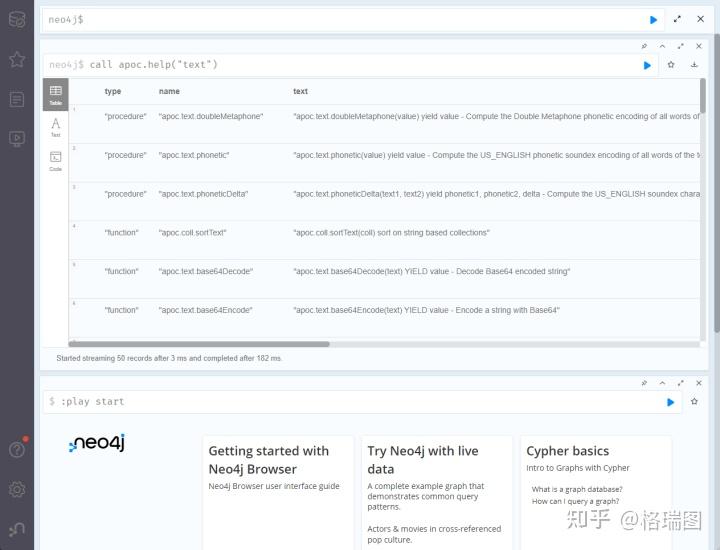Collapse the :play start frame
720x550 pixels.
click(662, 383)
